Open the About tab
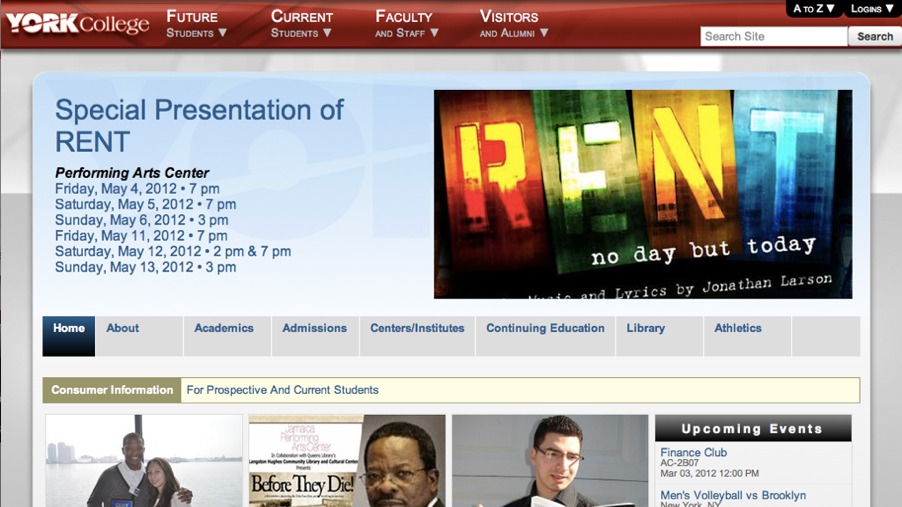 tap(139, 336)
